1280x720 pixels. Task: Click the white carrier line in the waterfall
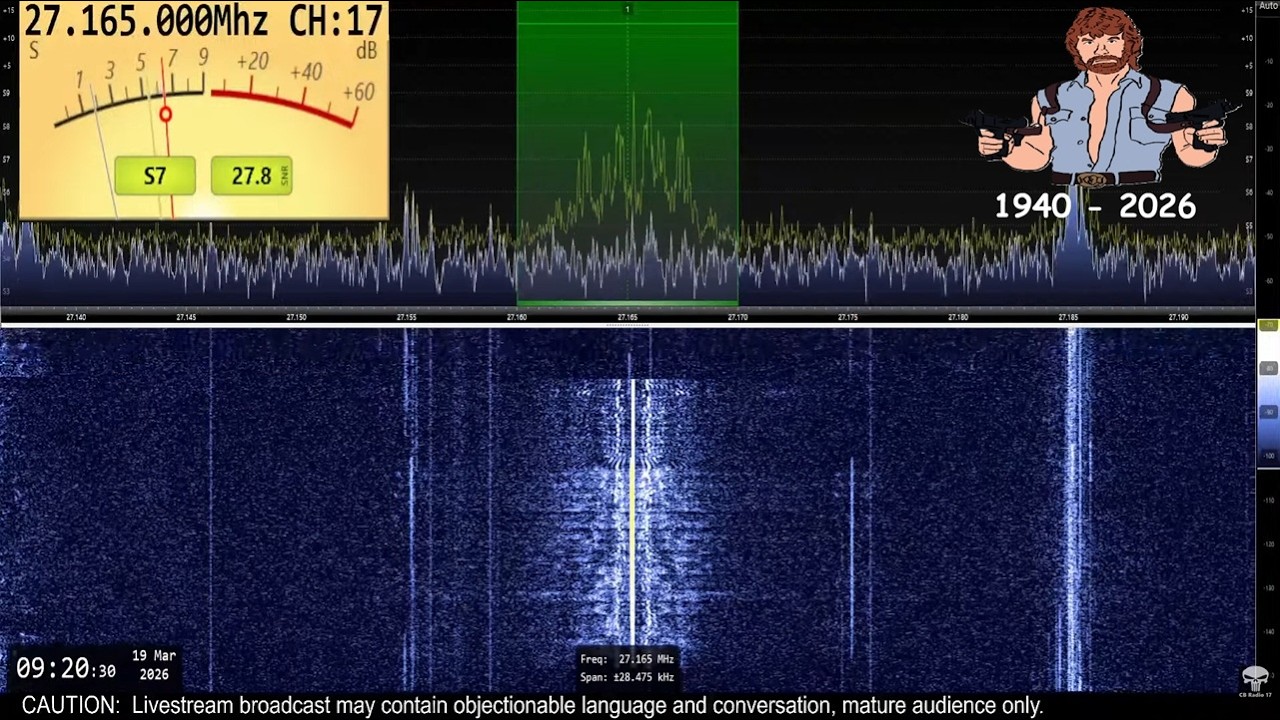(632, 510)
